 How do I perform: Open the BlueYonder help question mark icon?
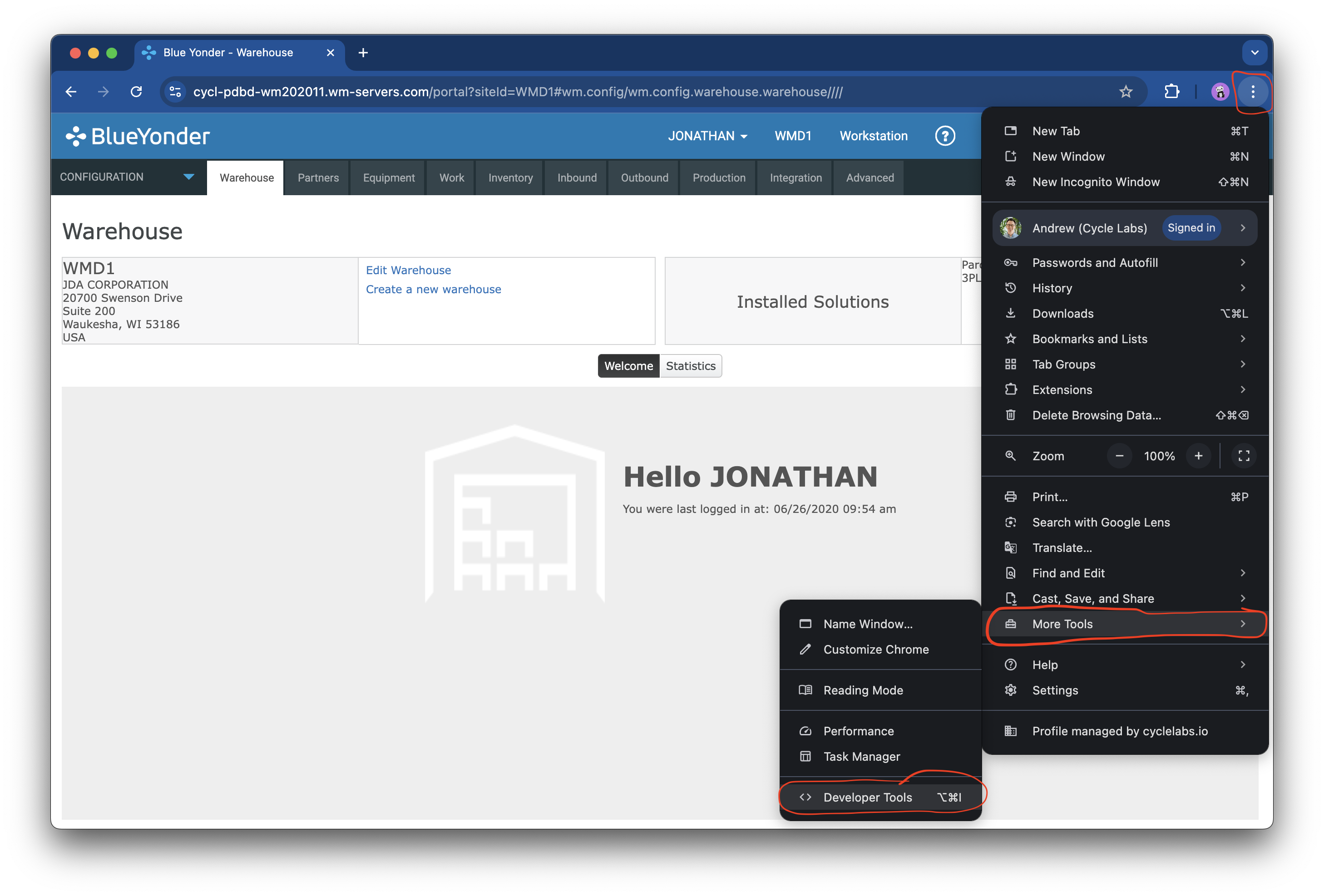(944, 136)
